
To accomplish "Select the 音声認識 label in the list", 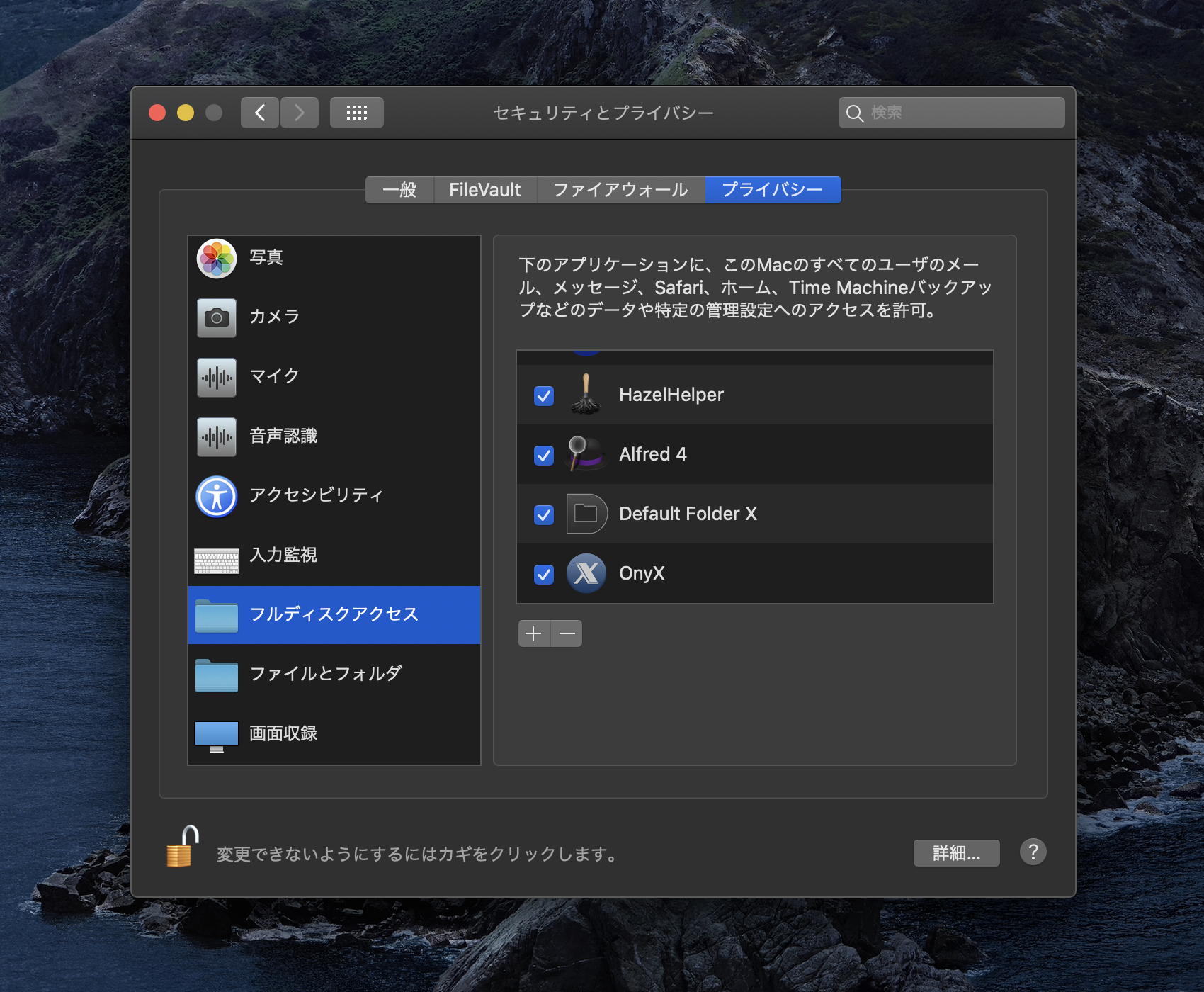I will [x=283, y=436].
